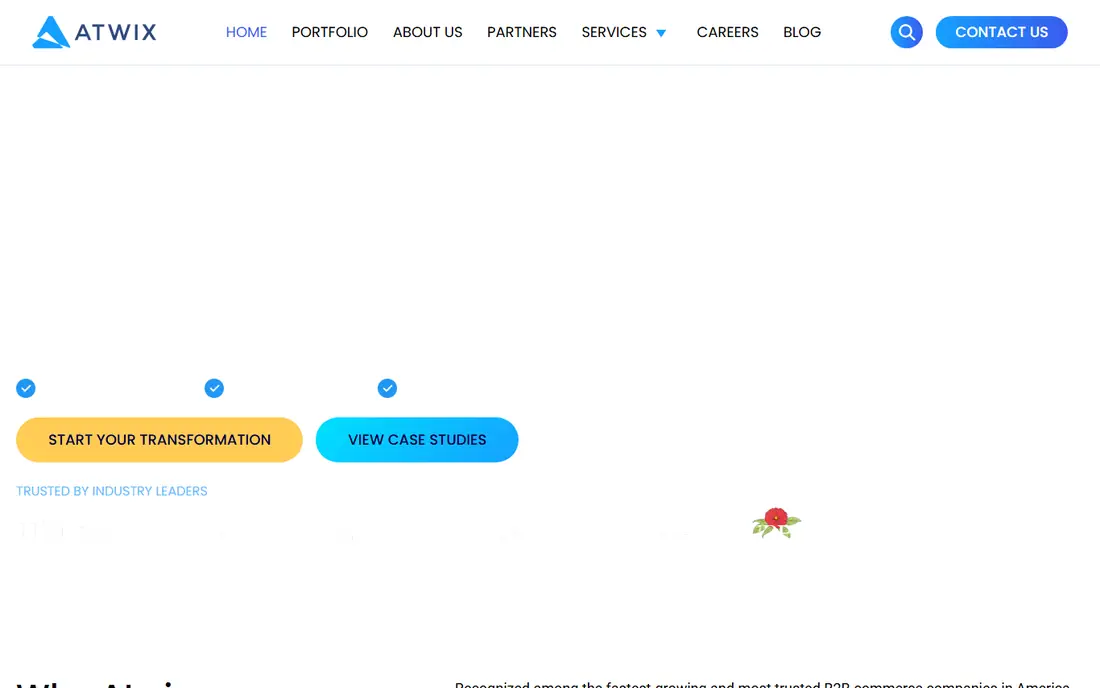Click Start Your Transformation button
The image size is (1100, 688).
159,440
